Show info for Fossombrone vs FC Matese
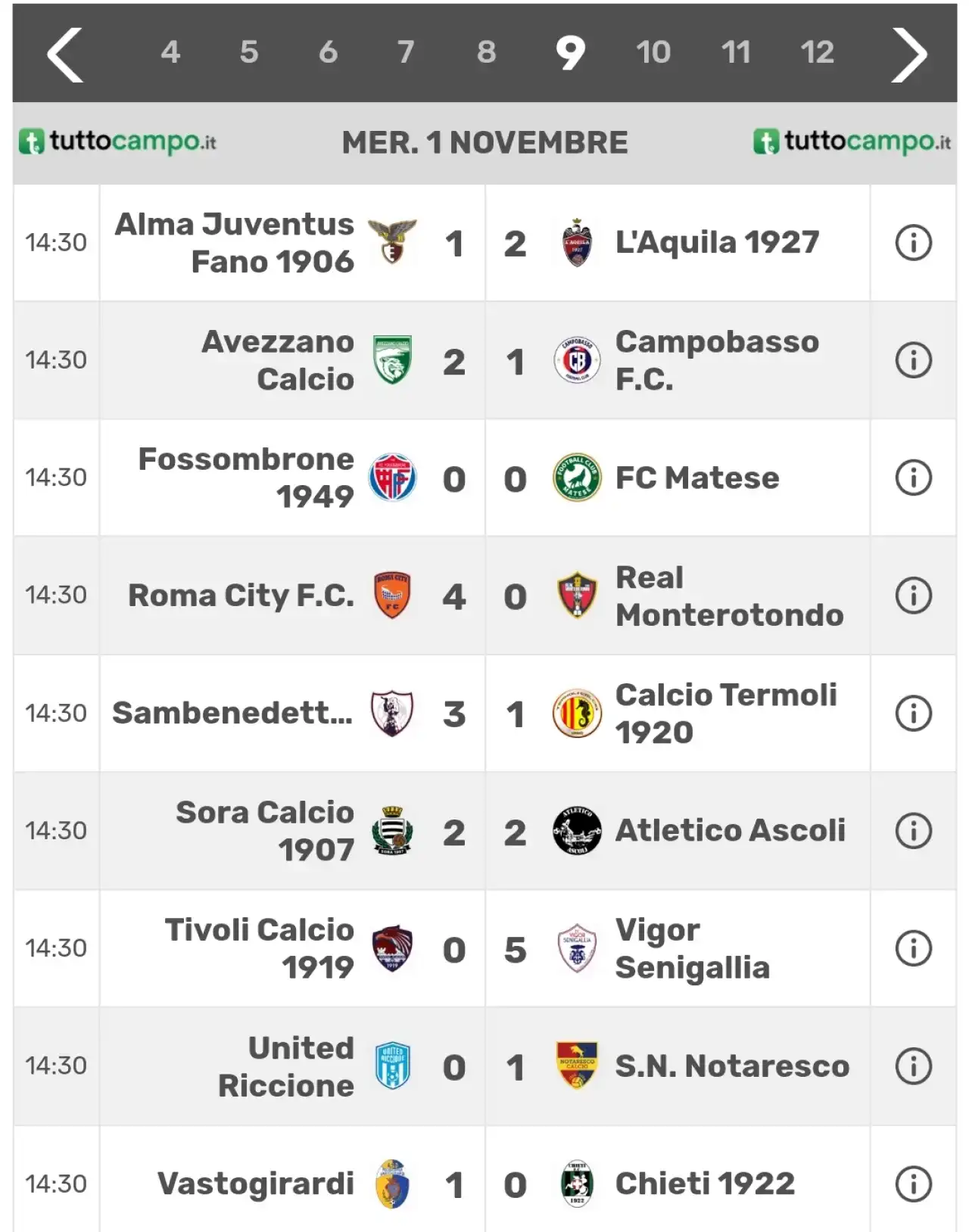Viewport: 969px width, 1232px height. (913, 478)
